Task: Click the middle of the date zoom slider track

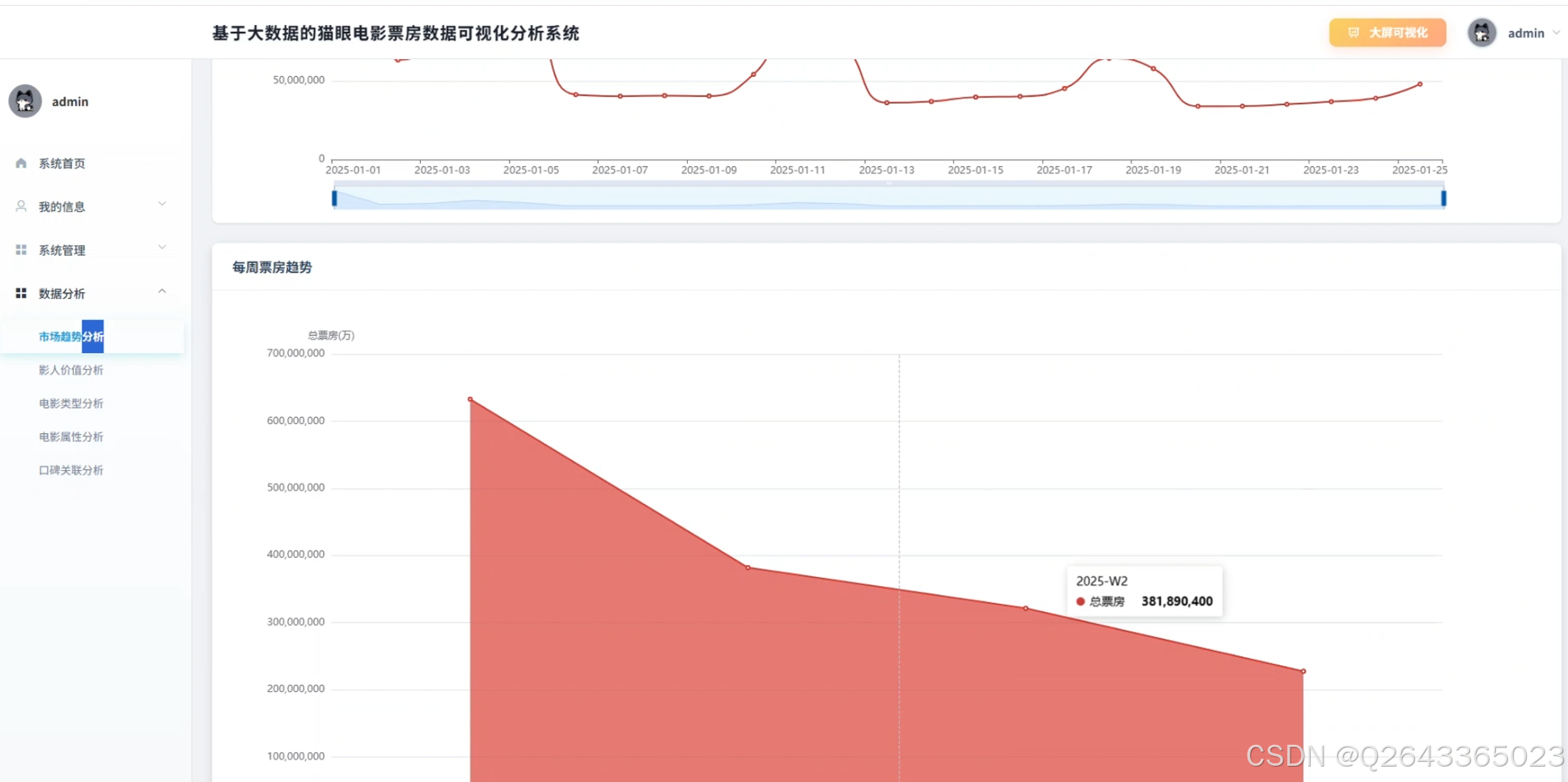Action: [x=888, y=198]
